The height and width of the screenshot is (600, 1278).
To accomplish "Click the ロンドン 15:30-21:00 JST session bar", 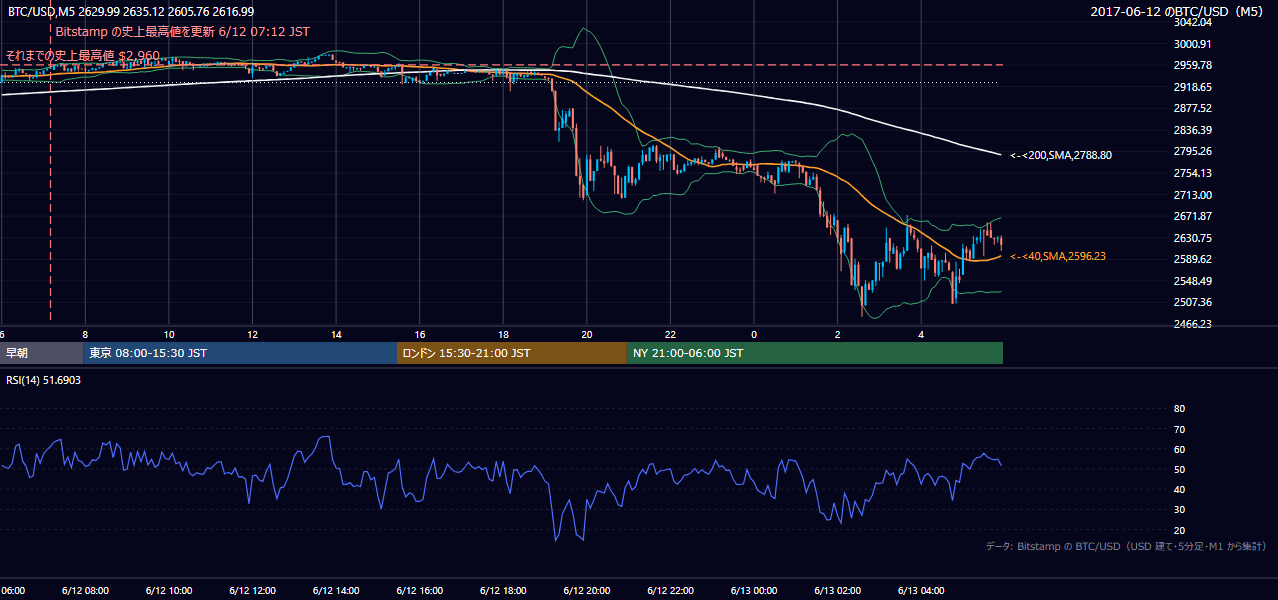I will tap(512, 353).
